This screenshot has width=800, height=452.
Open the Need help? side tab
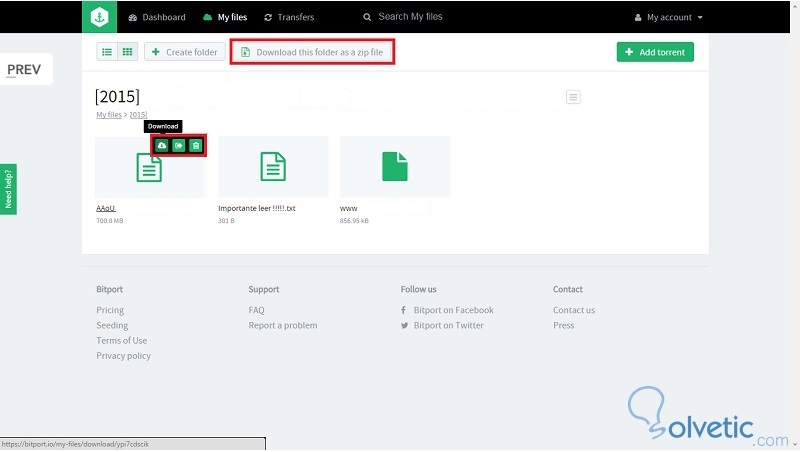pos(8,189)
